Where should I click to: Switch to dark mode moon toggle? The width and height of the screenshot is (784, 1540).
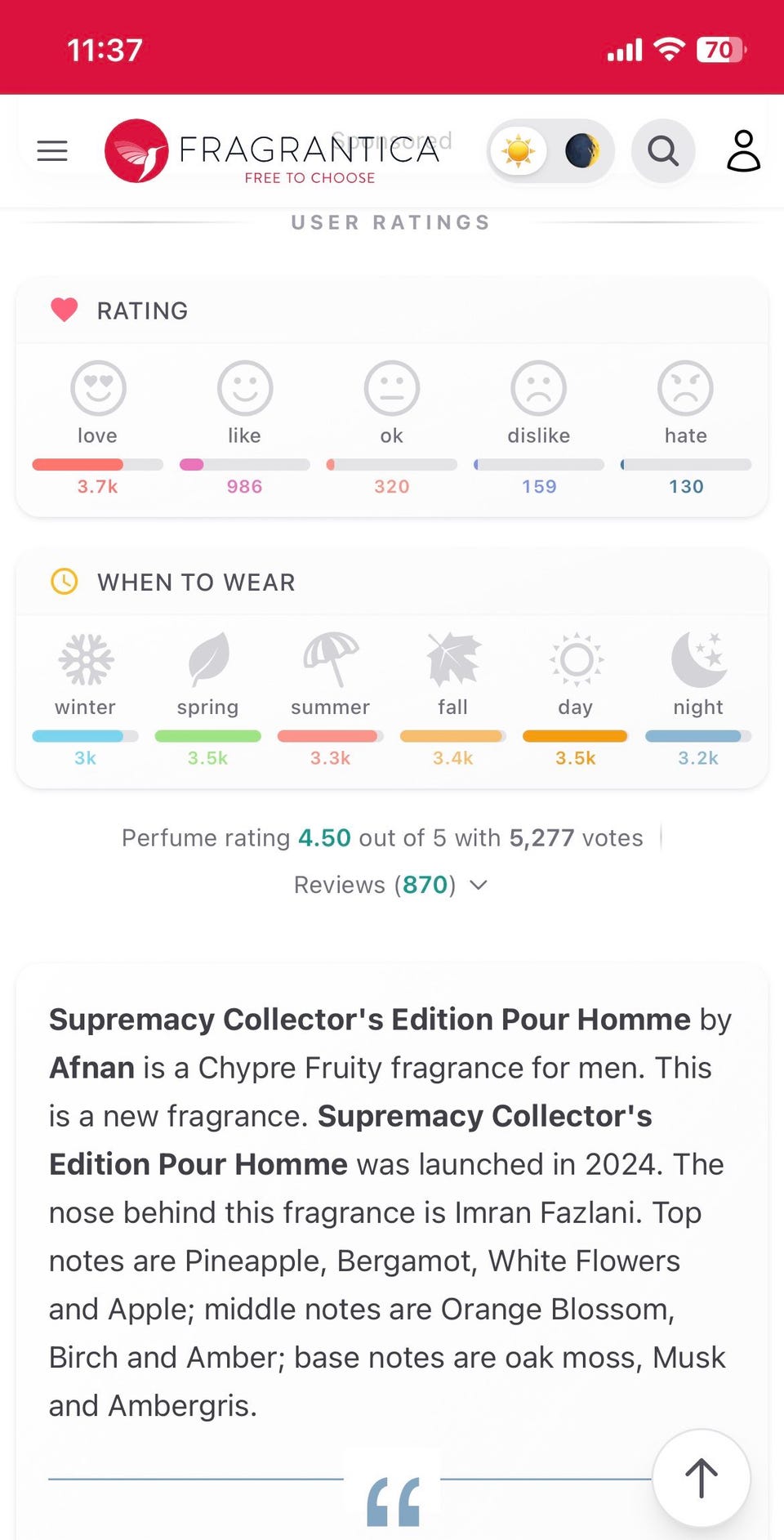(x=581, y=151)
